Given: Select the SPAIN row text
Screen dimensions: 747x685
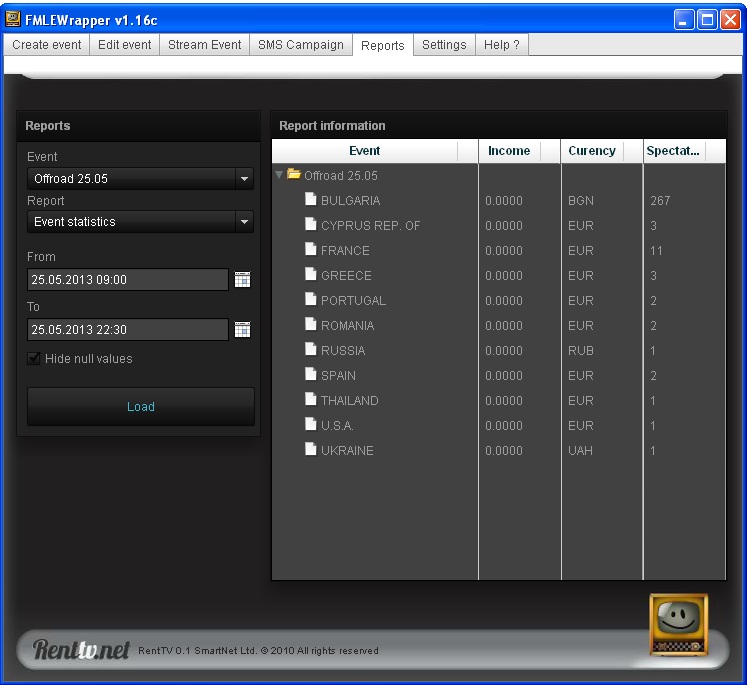Looking at the screenshot, I should 338,375.
